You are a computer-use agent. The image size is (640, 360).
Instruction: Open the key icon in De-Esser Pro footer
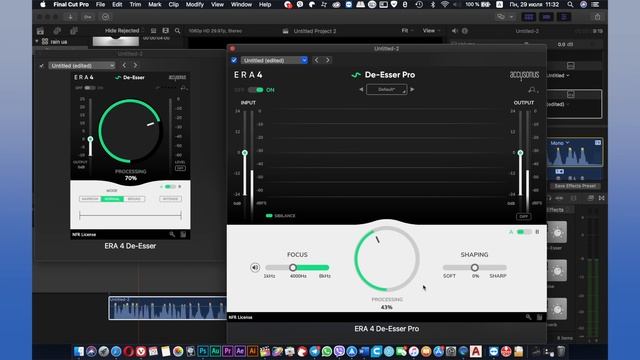(529, 317)
